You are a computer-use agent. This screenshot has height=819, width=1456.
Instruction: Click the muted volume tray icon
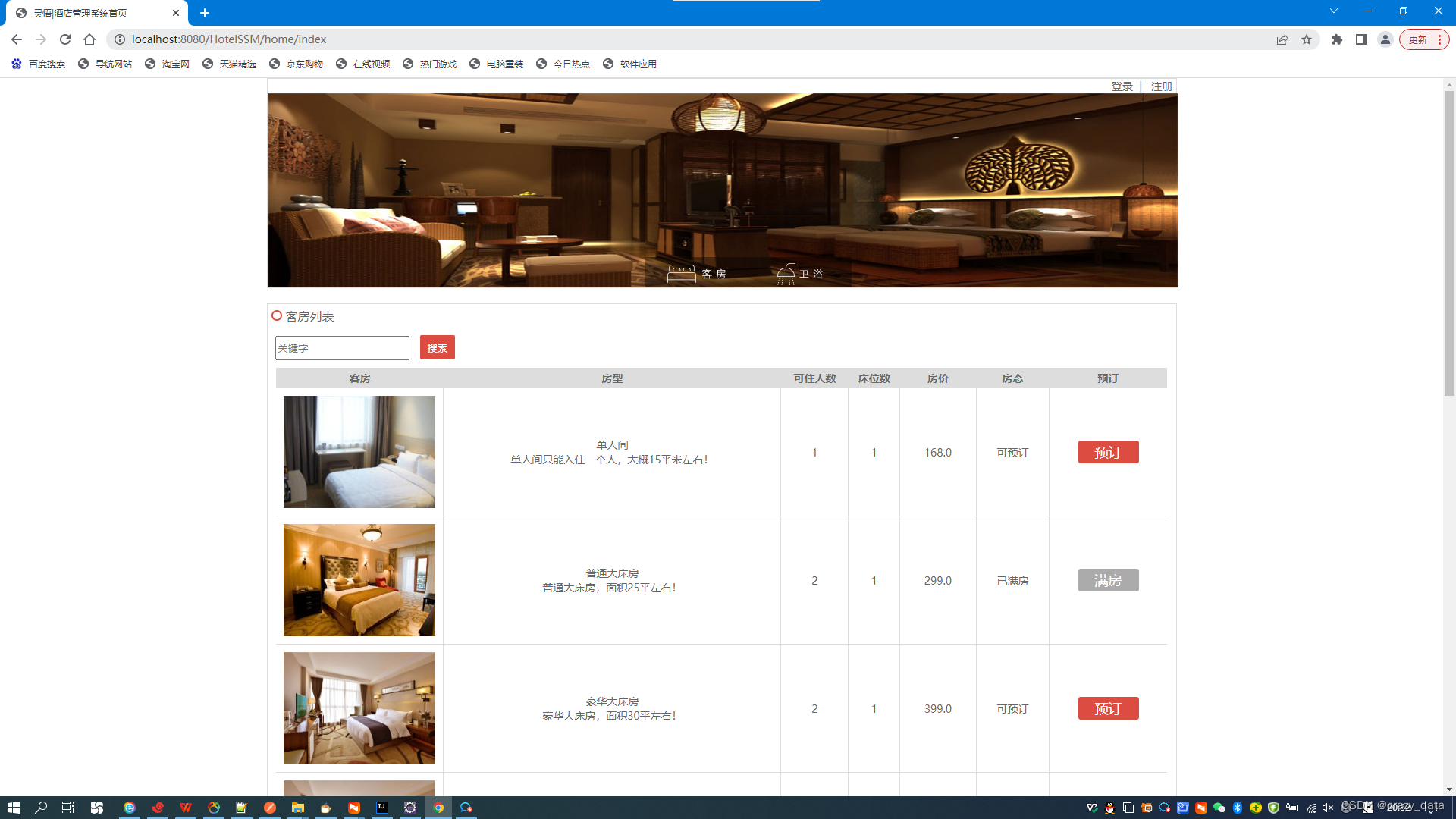click(1328, 808)
